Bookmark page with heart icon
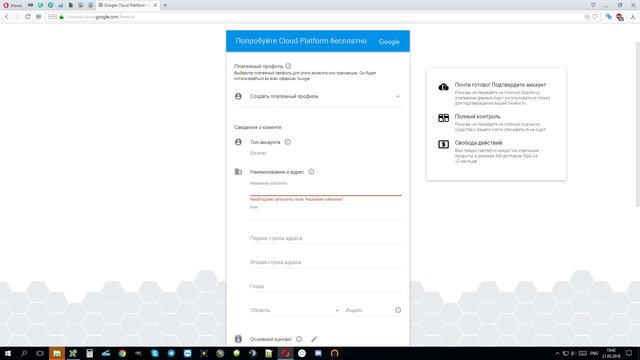 (x=595, y=17)
